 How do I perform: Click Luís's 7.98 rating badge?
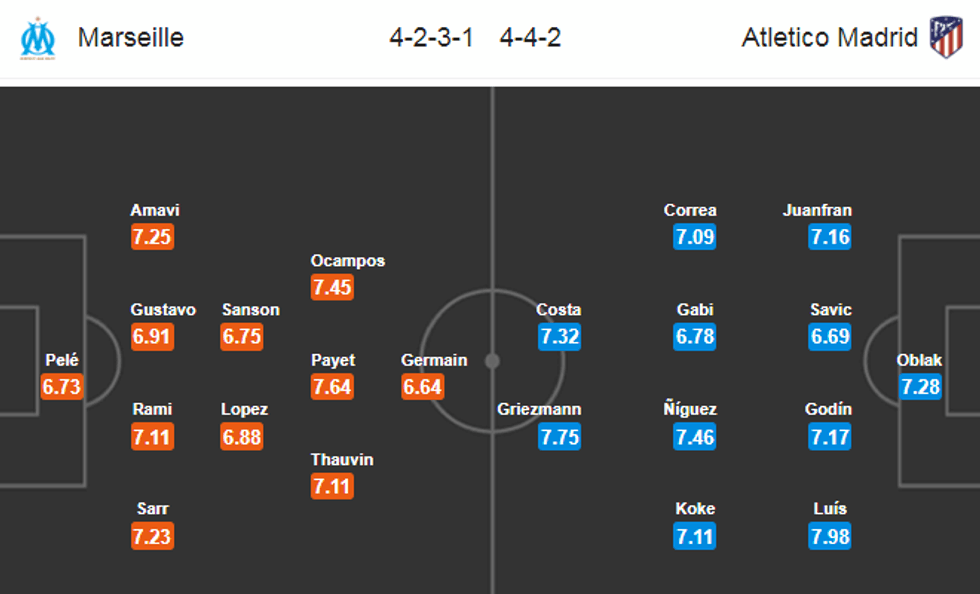pos(830,537)
